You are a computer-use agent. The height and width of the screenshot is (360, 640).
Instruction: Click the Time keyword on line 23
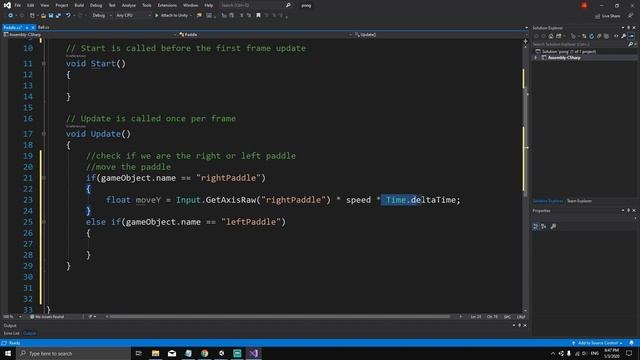click(396, 200)
